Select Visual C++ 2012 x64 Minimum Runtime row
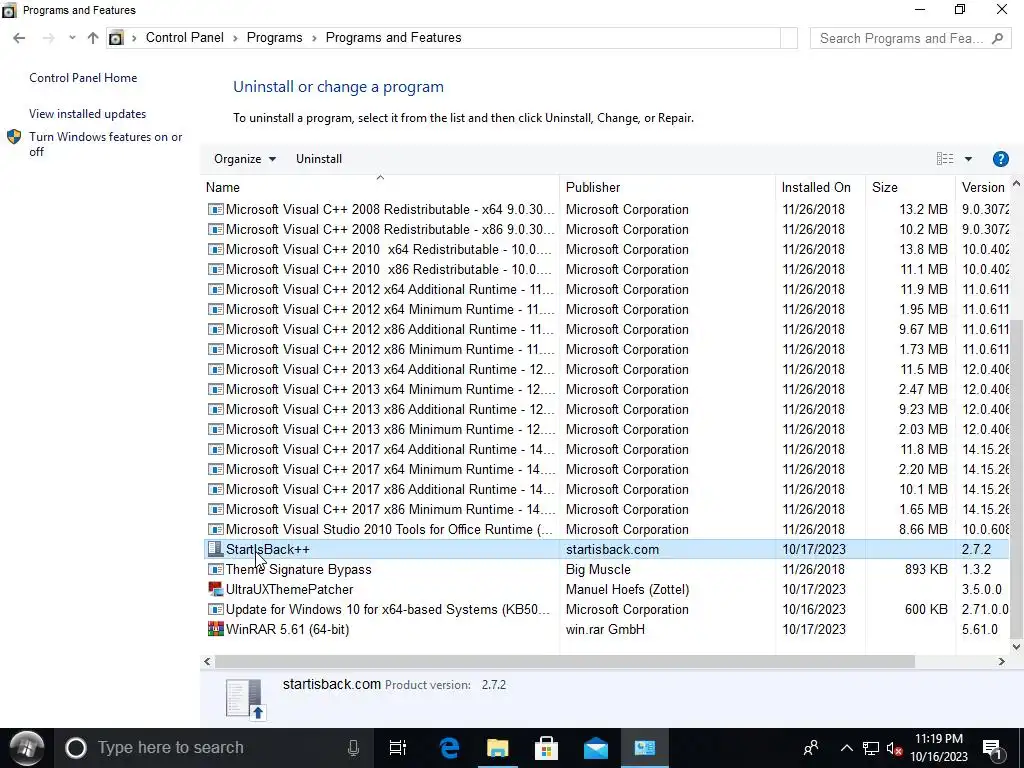 (607, 310)
